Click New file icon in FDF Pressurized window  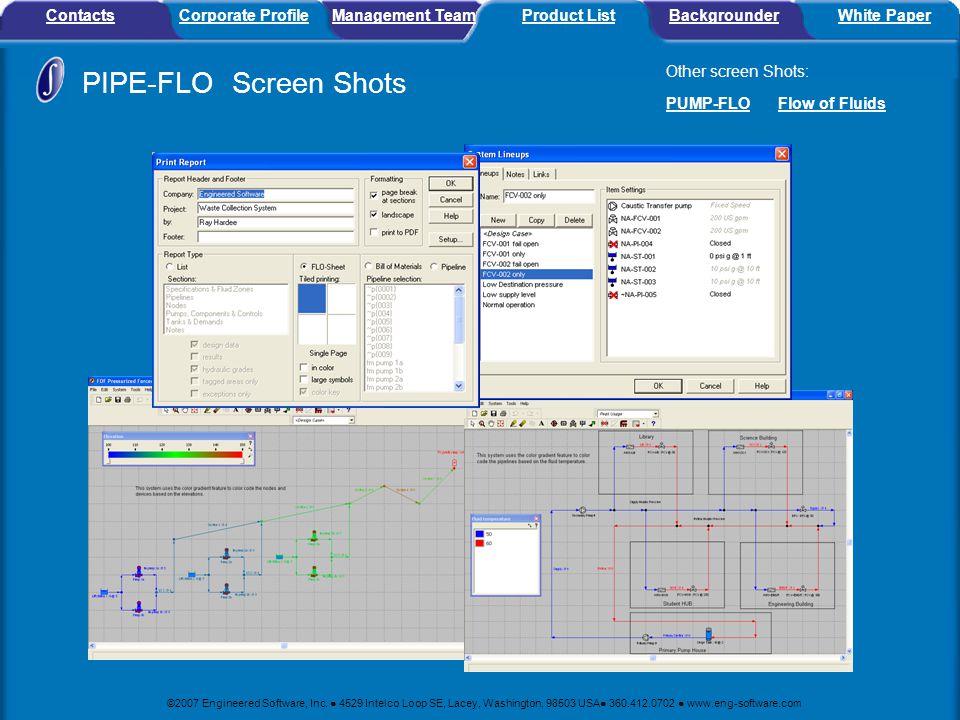[99, 400]
